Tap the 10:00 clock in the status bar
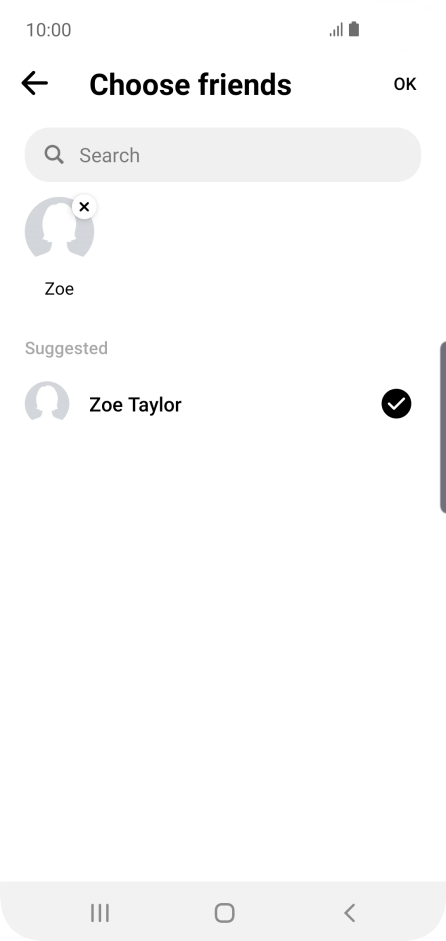 point(49,29)
